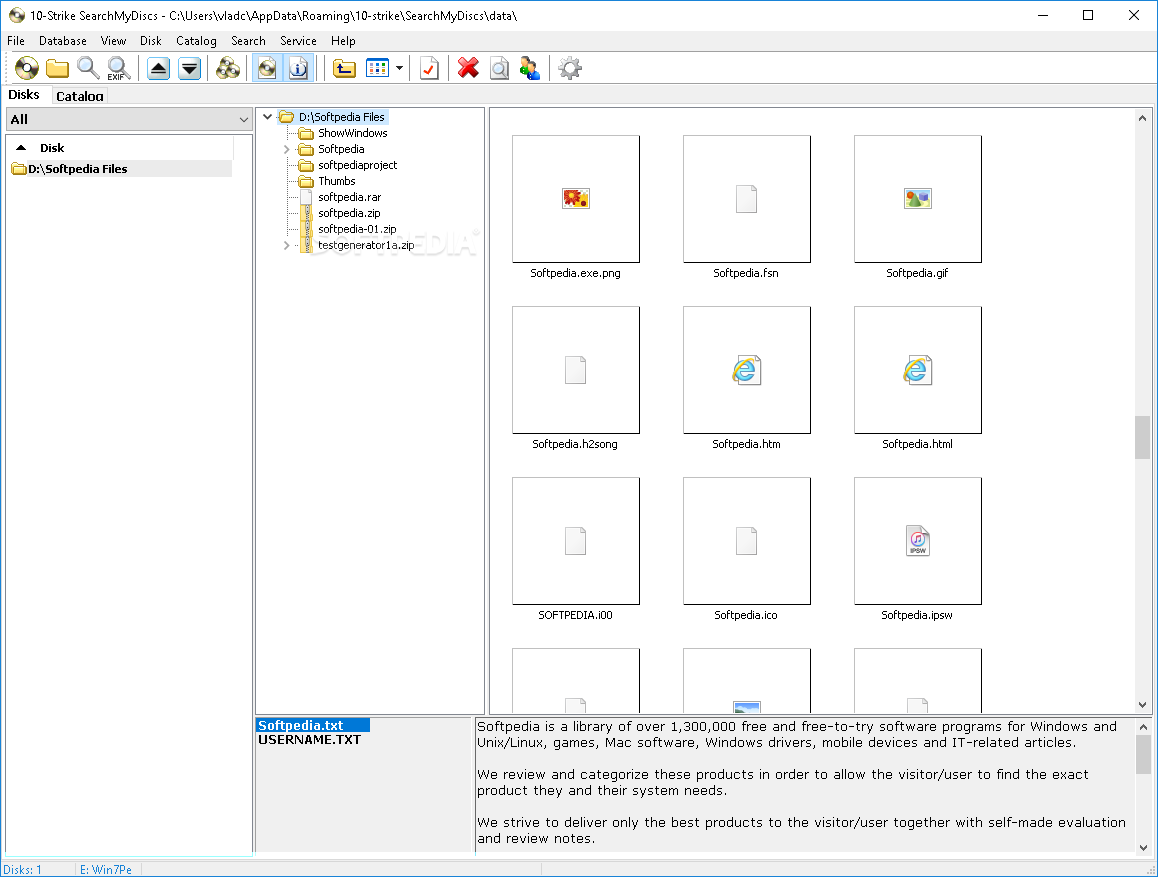
Task: Click the E: Win7Pe status bar entry
Action: tap(106, 870)
